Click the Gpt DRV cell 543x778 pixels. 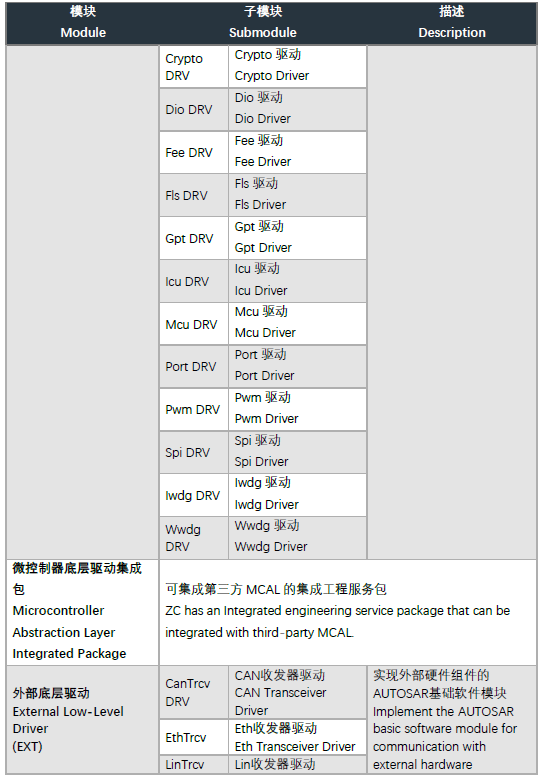[194, 239]
